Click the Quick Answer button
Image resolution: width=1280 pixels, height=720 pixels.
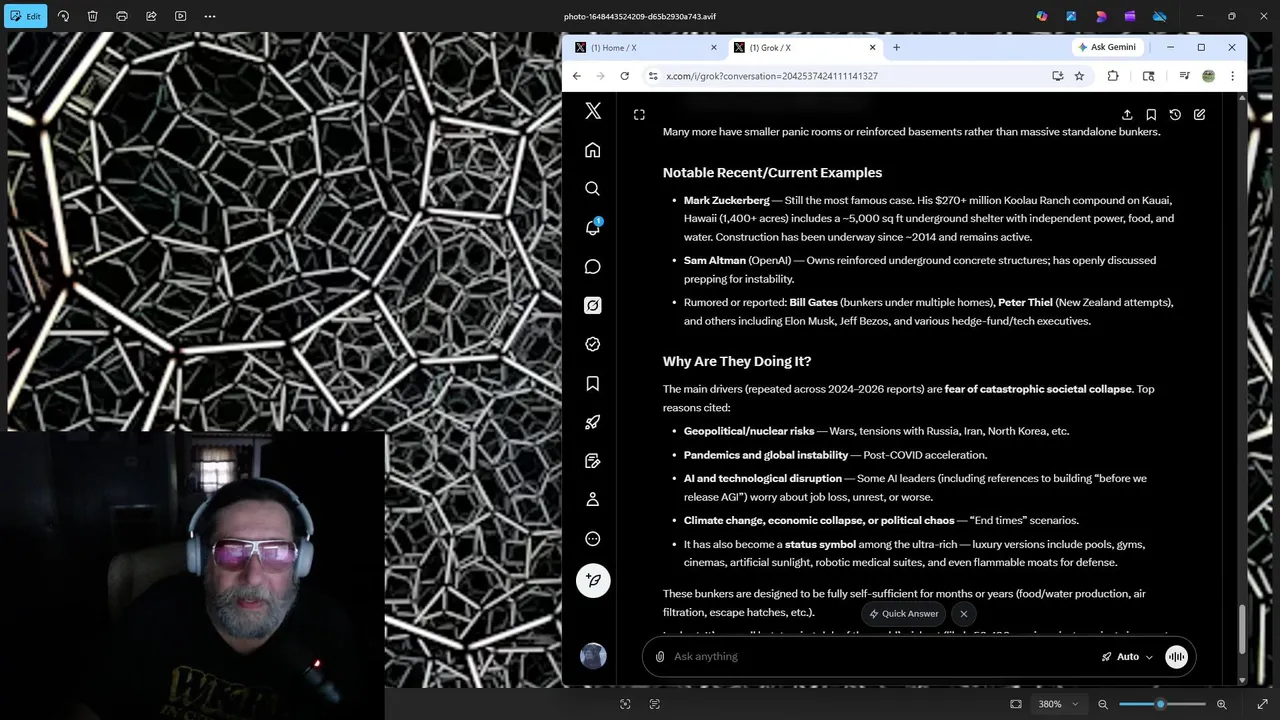pos(904,614)
